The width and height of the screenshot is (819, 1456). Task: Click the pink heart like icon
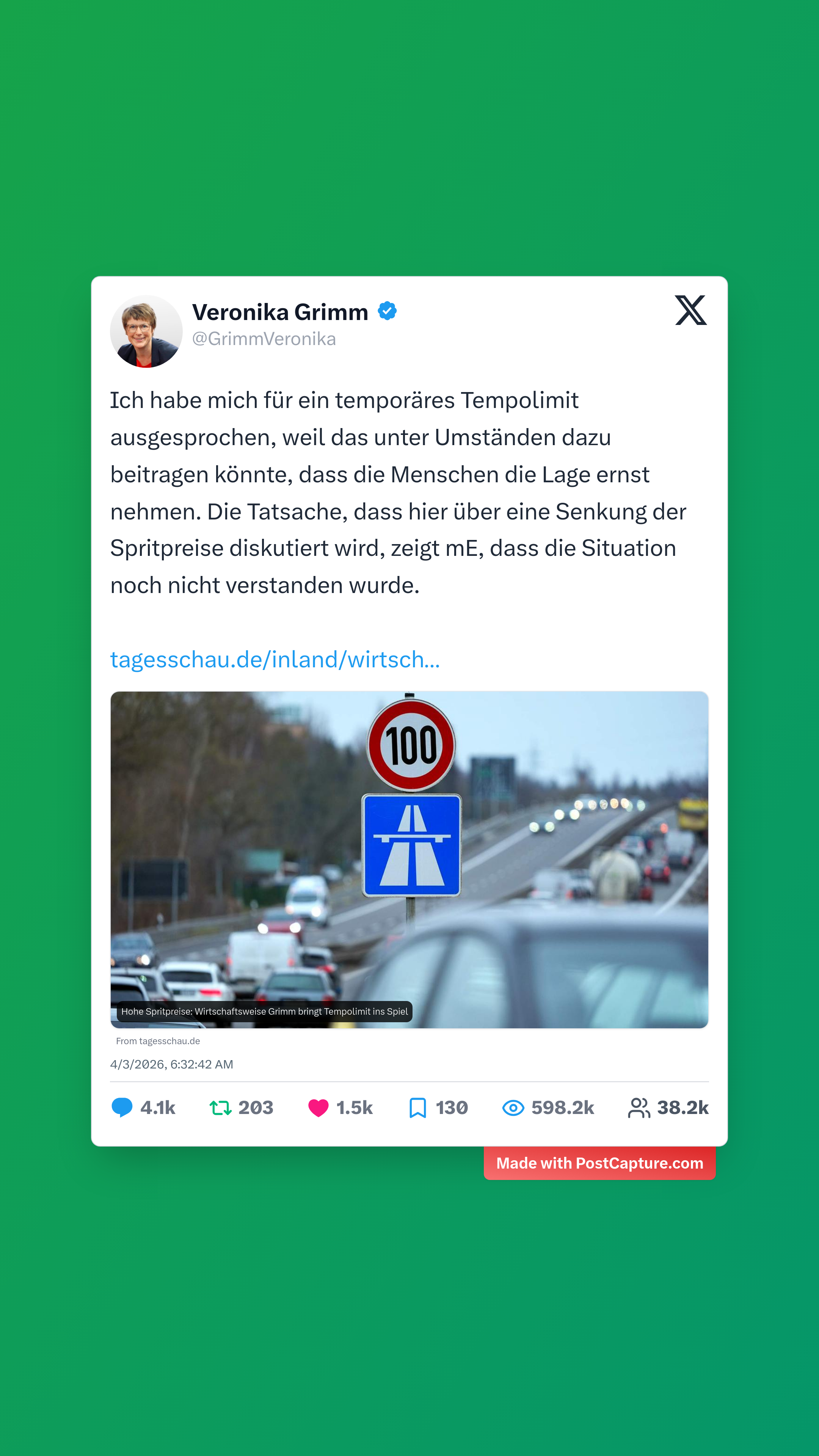pos(318,1108)
